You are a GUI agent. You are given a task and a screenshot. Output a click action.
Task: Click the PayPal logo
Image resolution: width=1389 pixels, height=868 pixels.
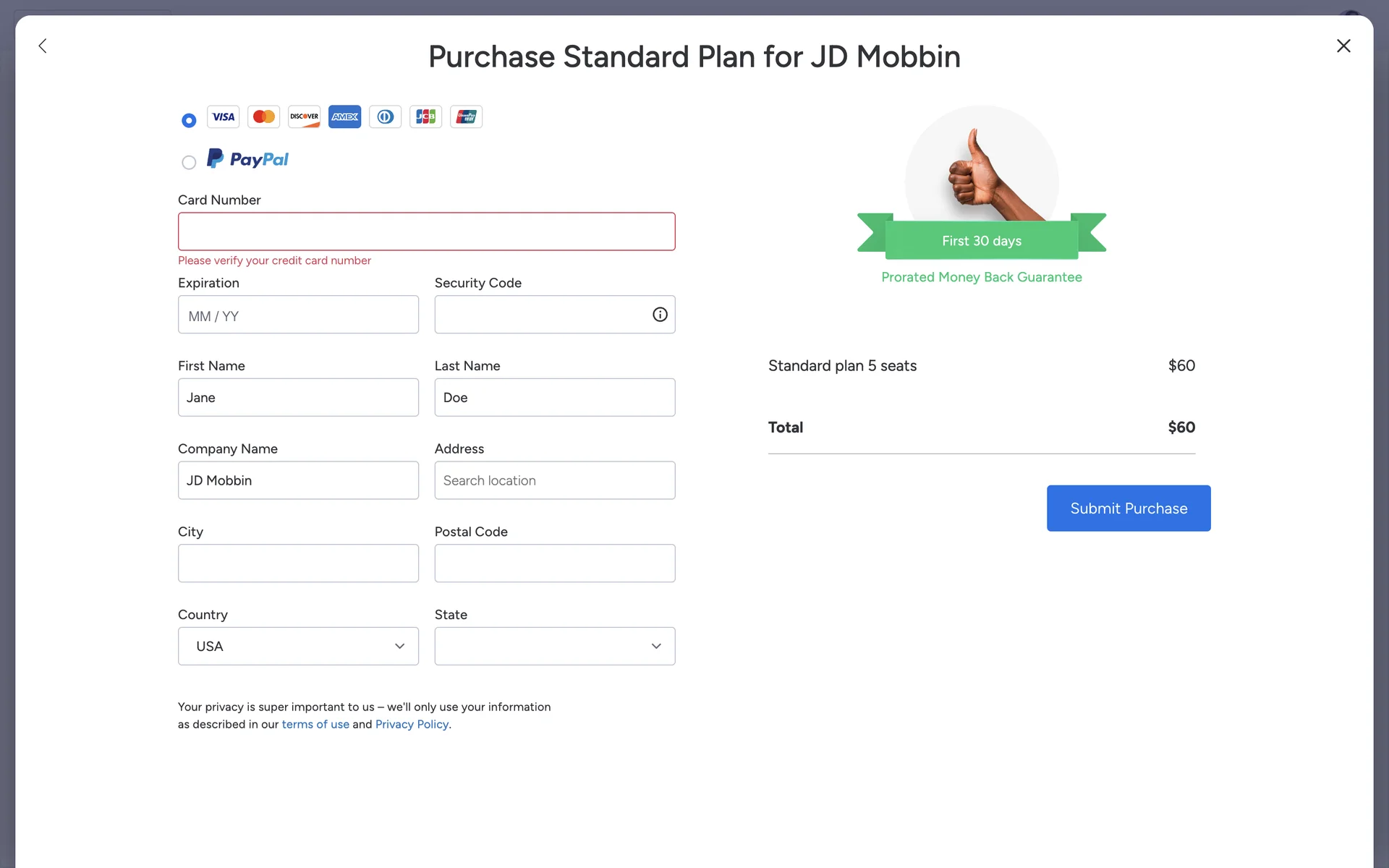pyautogui.click(x=248, y=159)
